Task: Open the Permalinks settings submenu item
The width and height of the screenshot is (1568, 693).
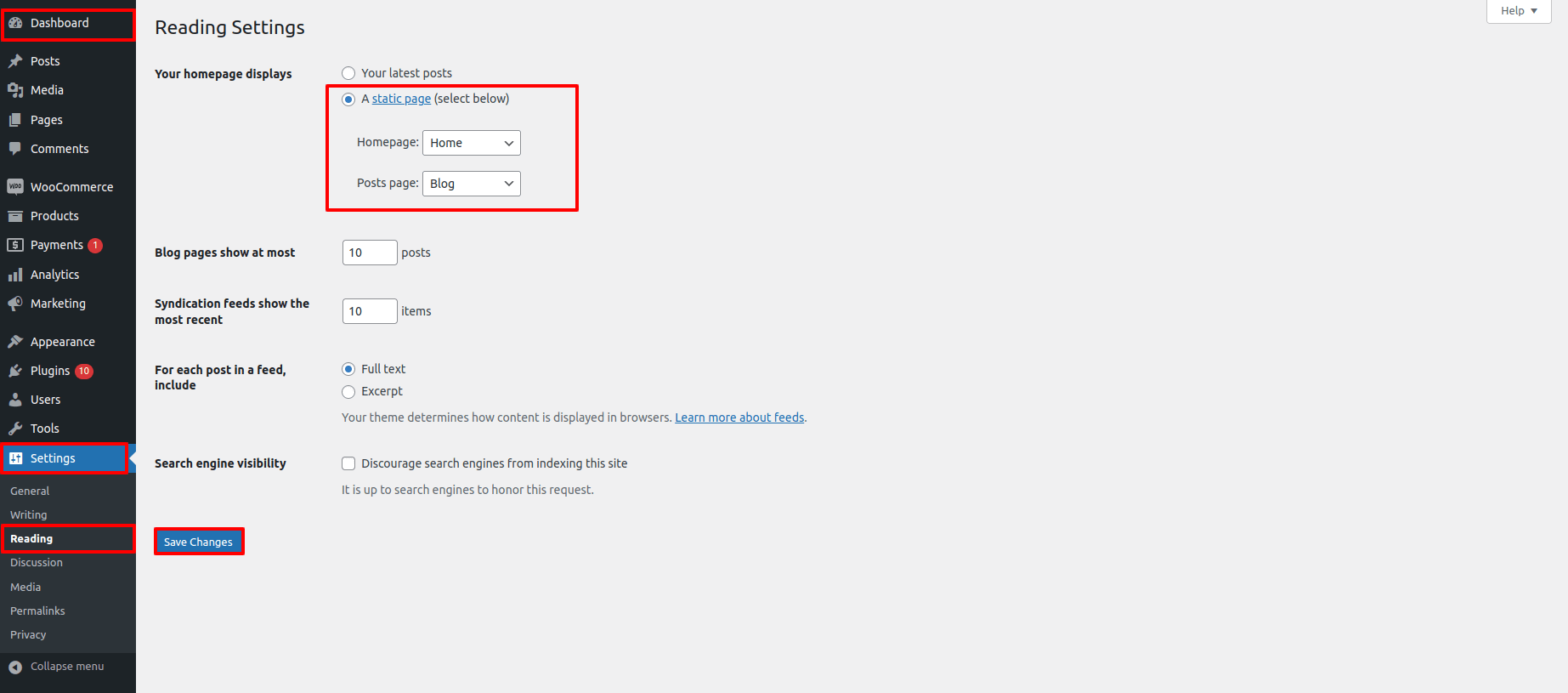Action: [37, 611]
